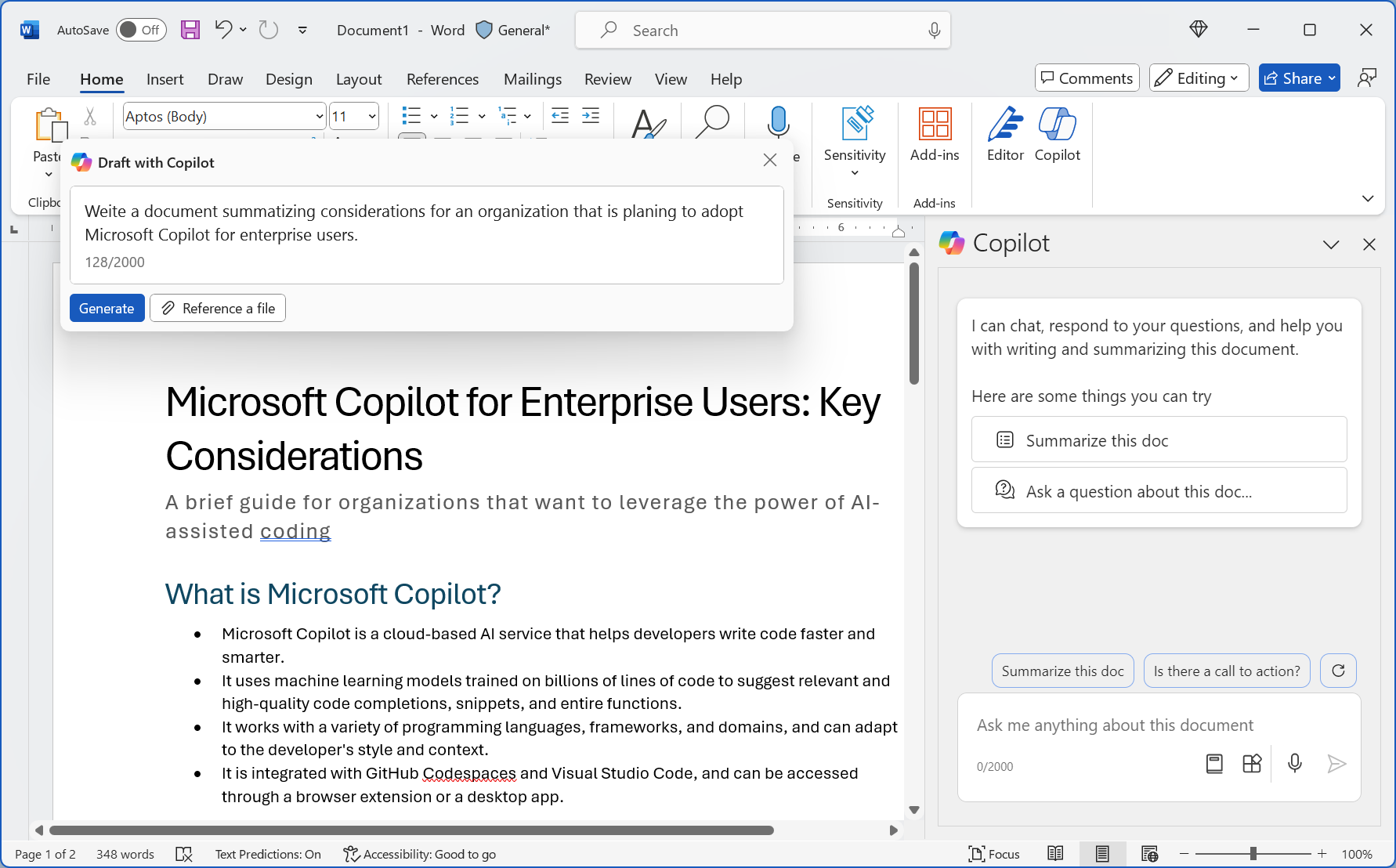
Task: Close the Draft with Copilot dialog
Action: coord(770,160)
